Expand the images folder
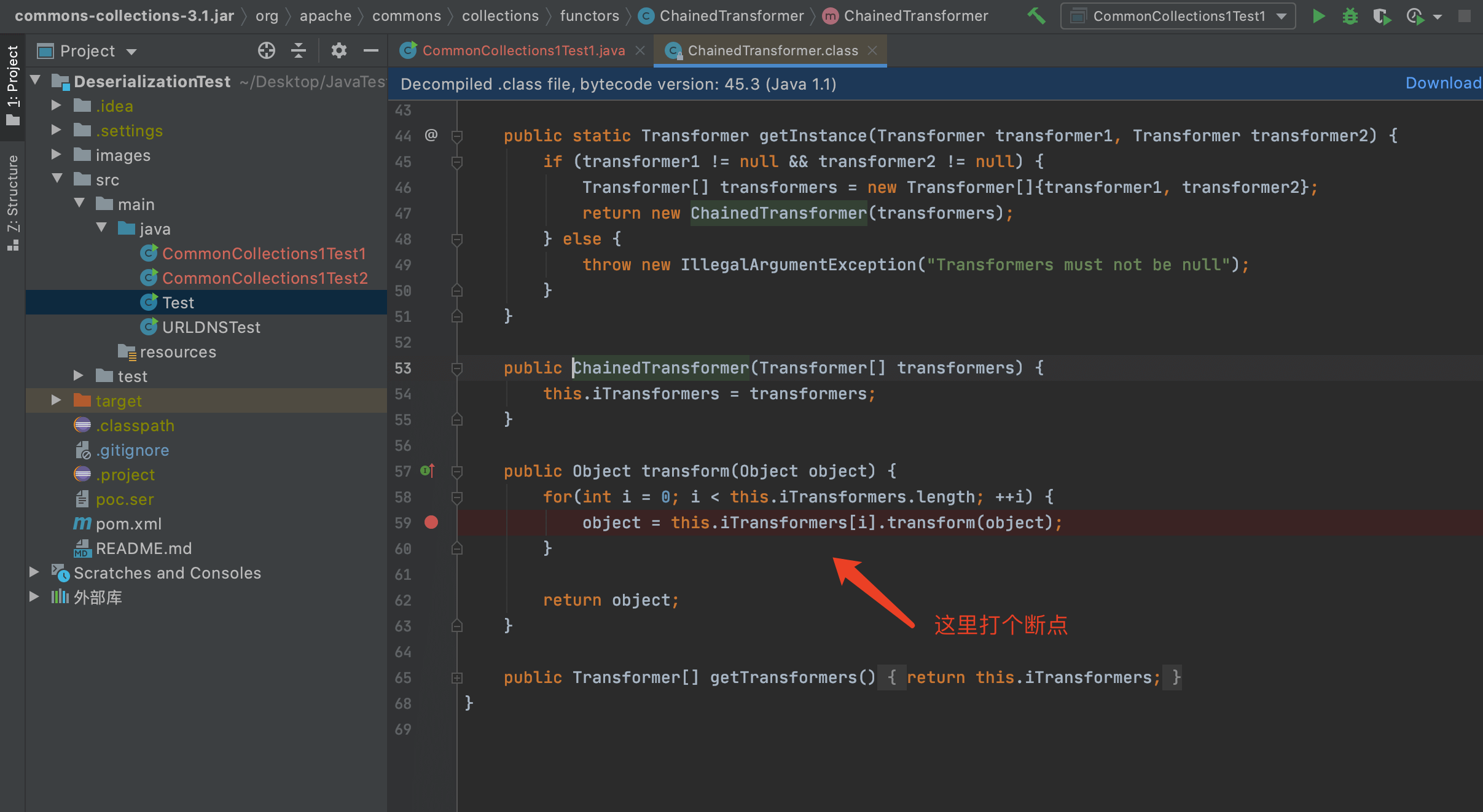The height and width of the screenshot is (812, 1483). click(x=57, y=155)
